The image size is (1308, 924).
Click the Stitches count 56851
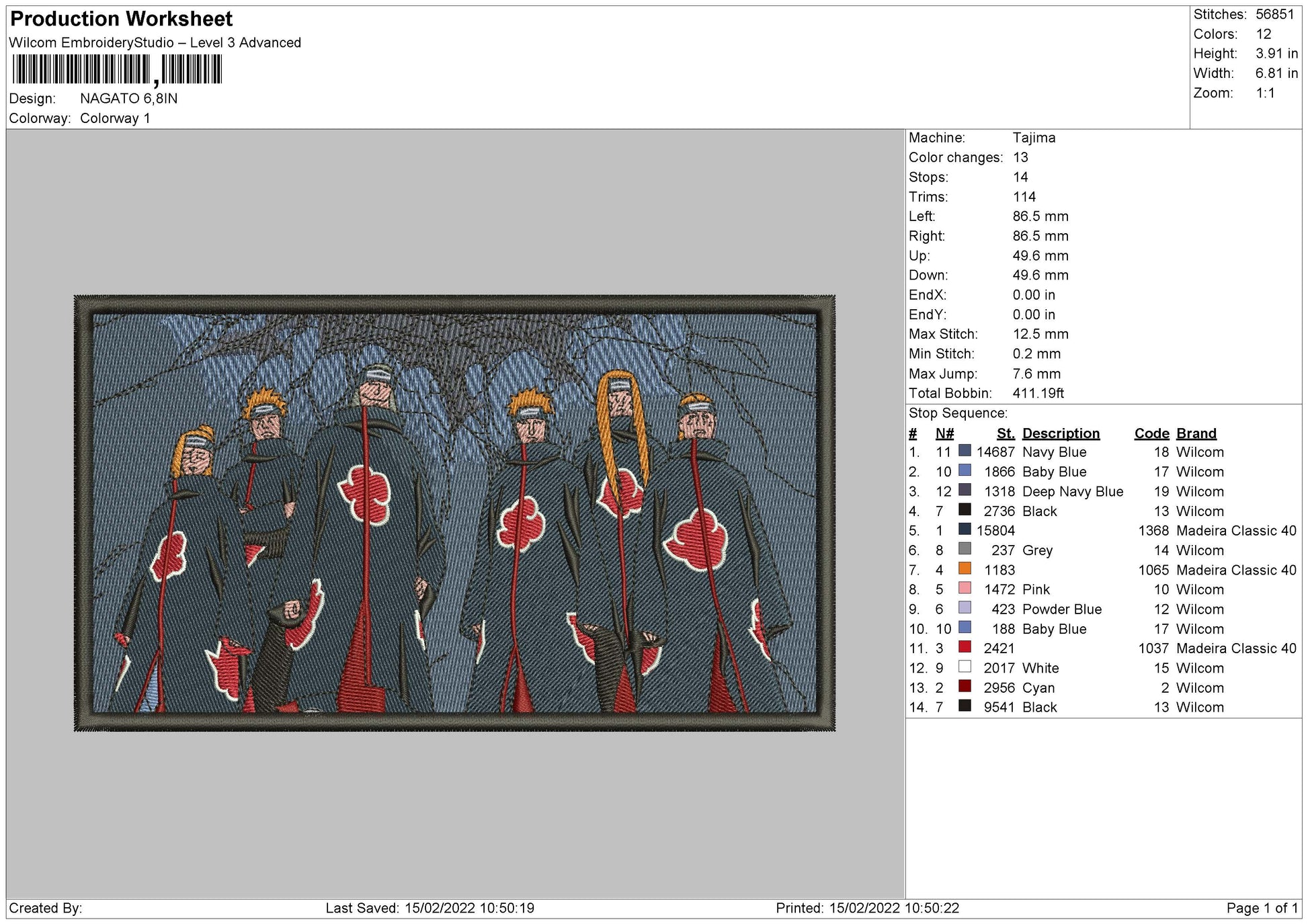click(x=1274, y=14)
